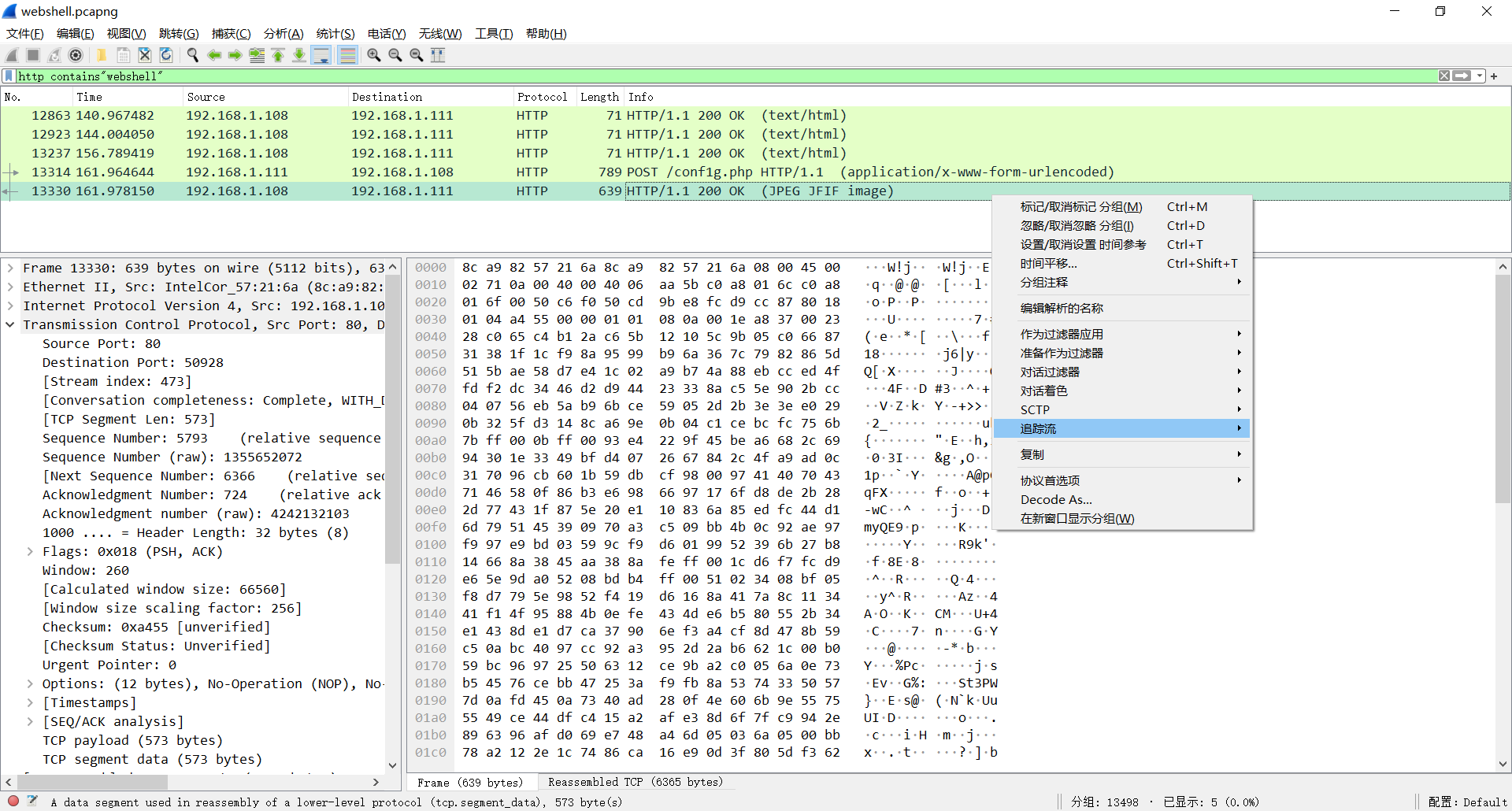1512x811 pixels.
Task: Expand the Options (12 bytes) entry
Action: [30, 683]
